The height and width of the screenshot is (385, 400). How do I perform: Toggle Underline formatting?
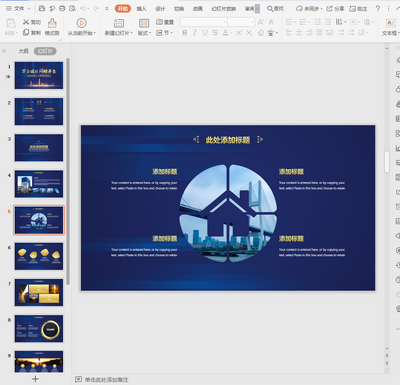pos(205,33)
